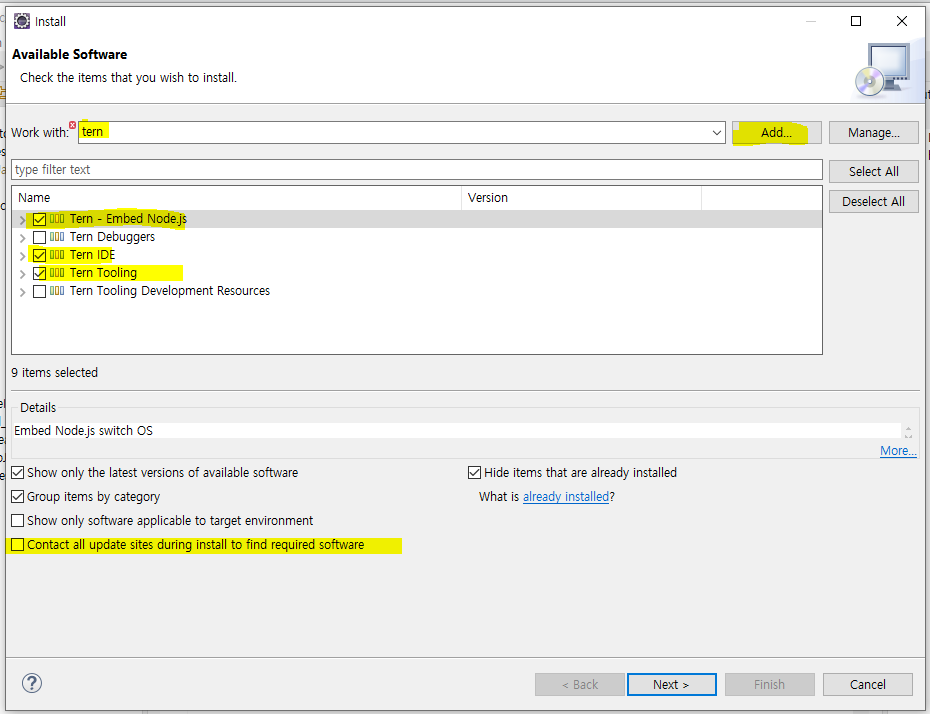Click the category icon beside Tern Debuggers

click(57, 237)
